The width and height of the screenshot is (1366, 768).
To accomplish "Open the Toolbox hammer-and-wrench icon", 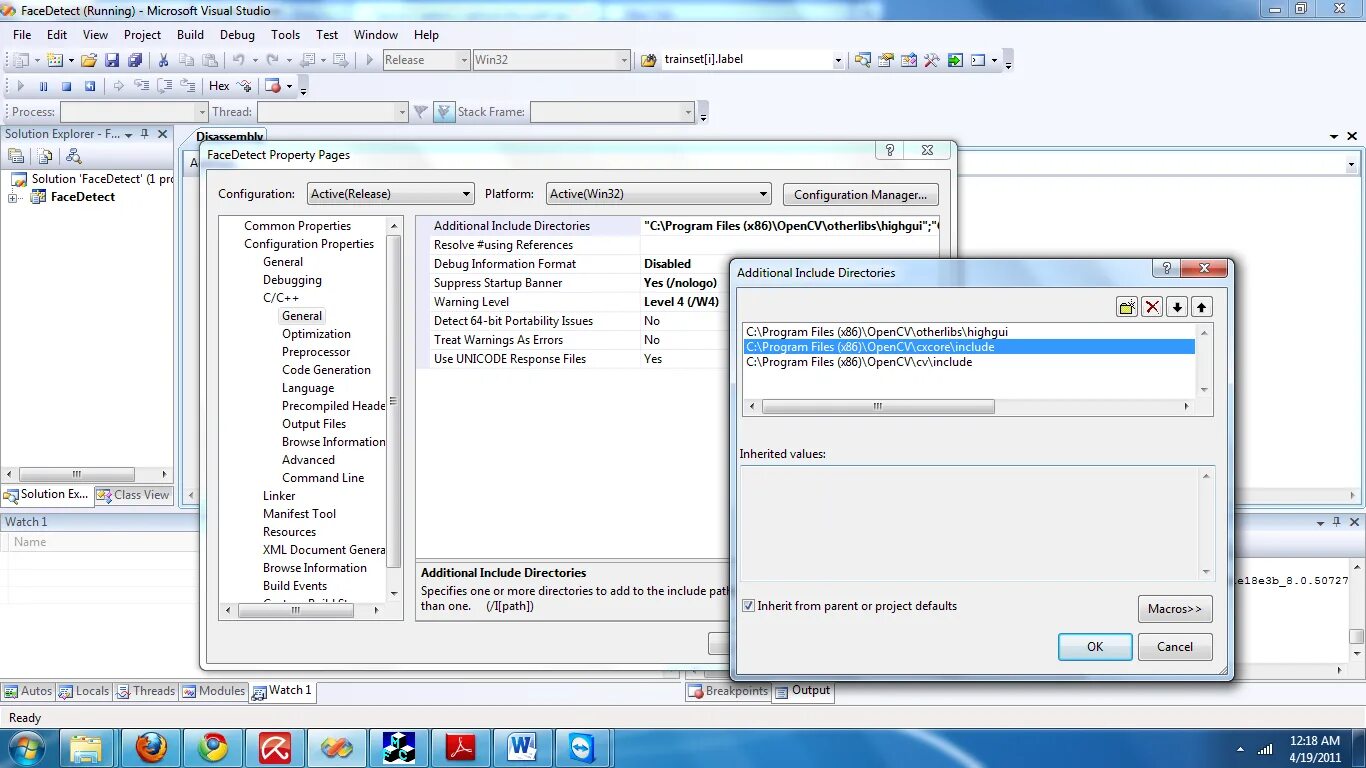I will pos(932,60).
